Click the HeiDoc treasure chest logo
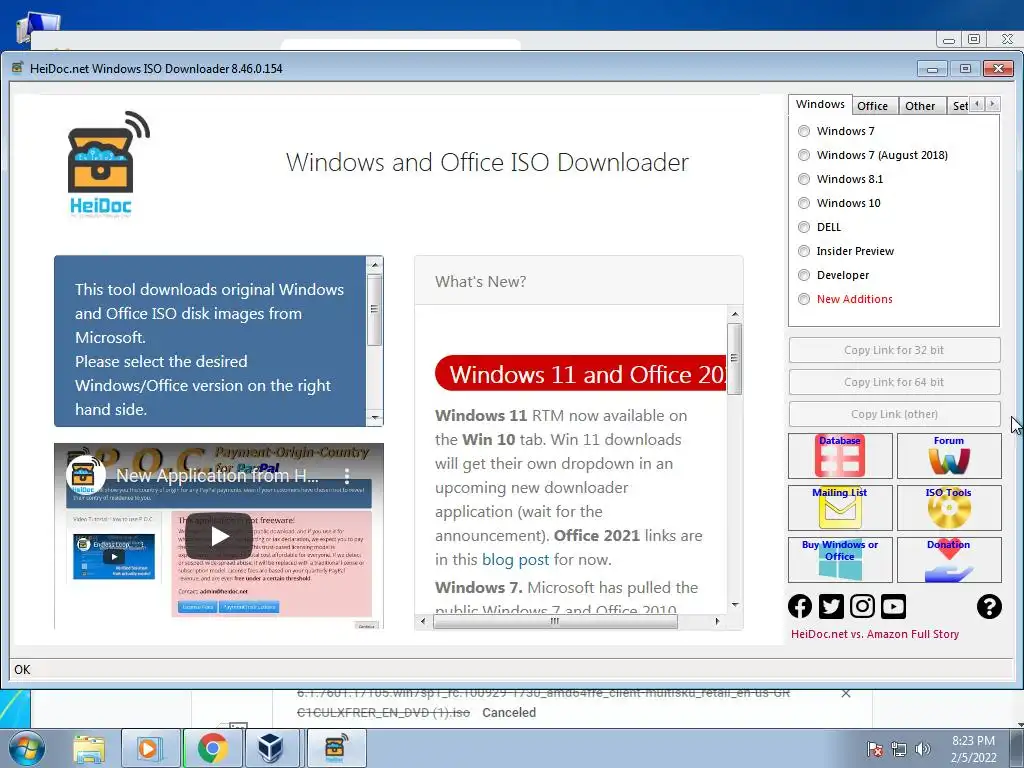1024x768 pixels. (108, 163)
